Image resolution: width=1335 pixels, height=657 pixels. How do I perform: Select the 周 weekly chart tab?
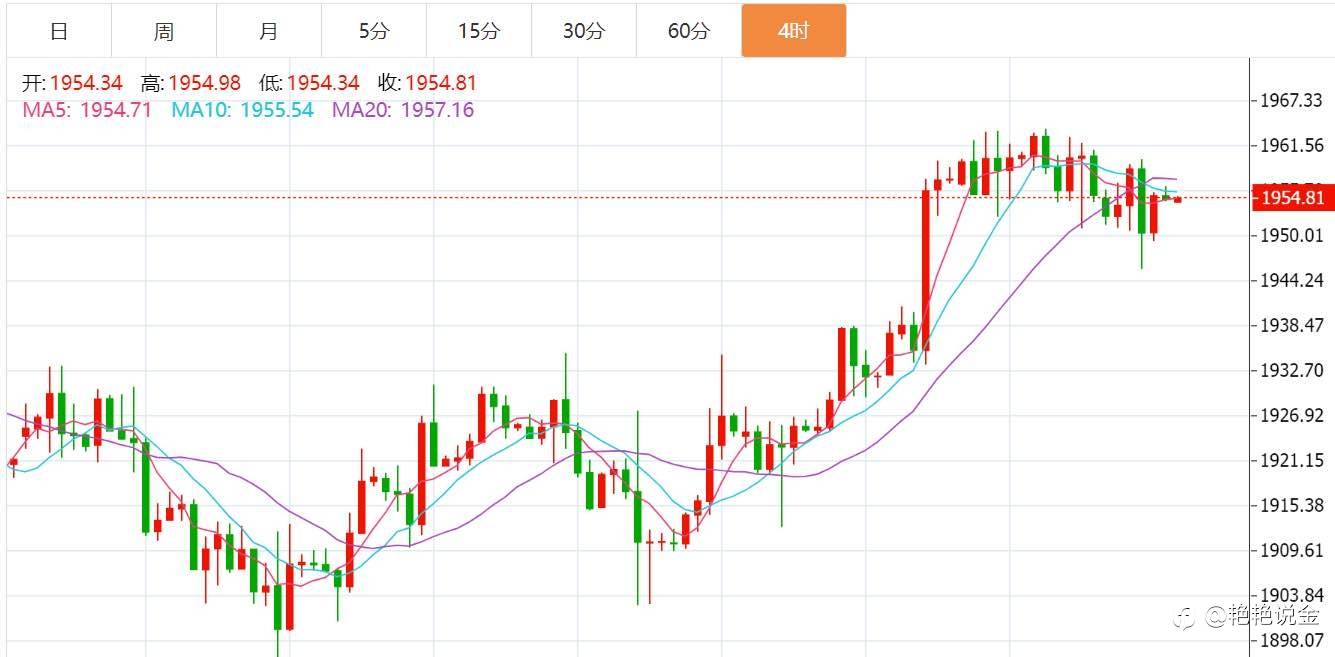[x=164, y=31]
